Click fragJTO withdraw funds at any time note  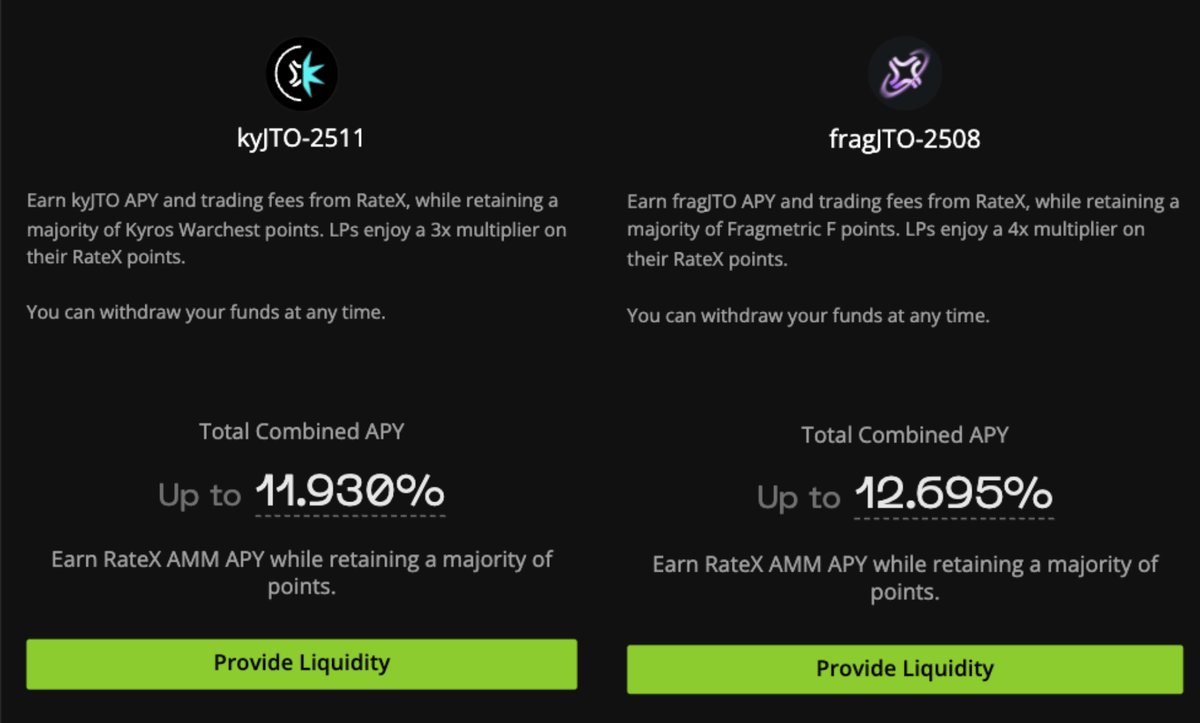(x=808, y=316)
